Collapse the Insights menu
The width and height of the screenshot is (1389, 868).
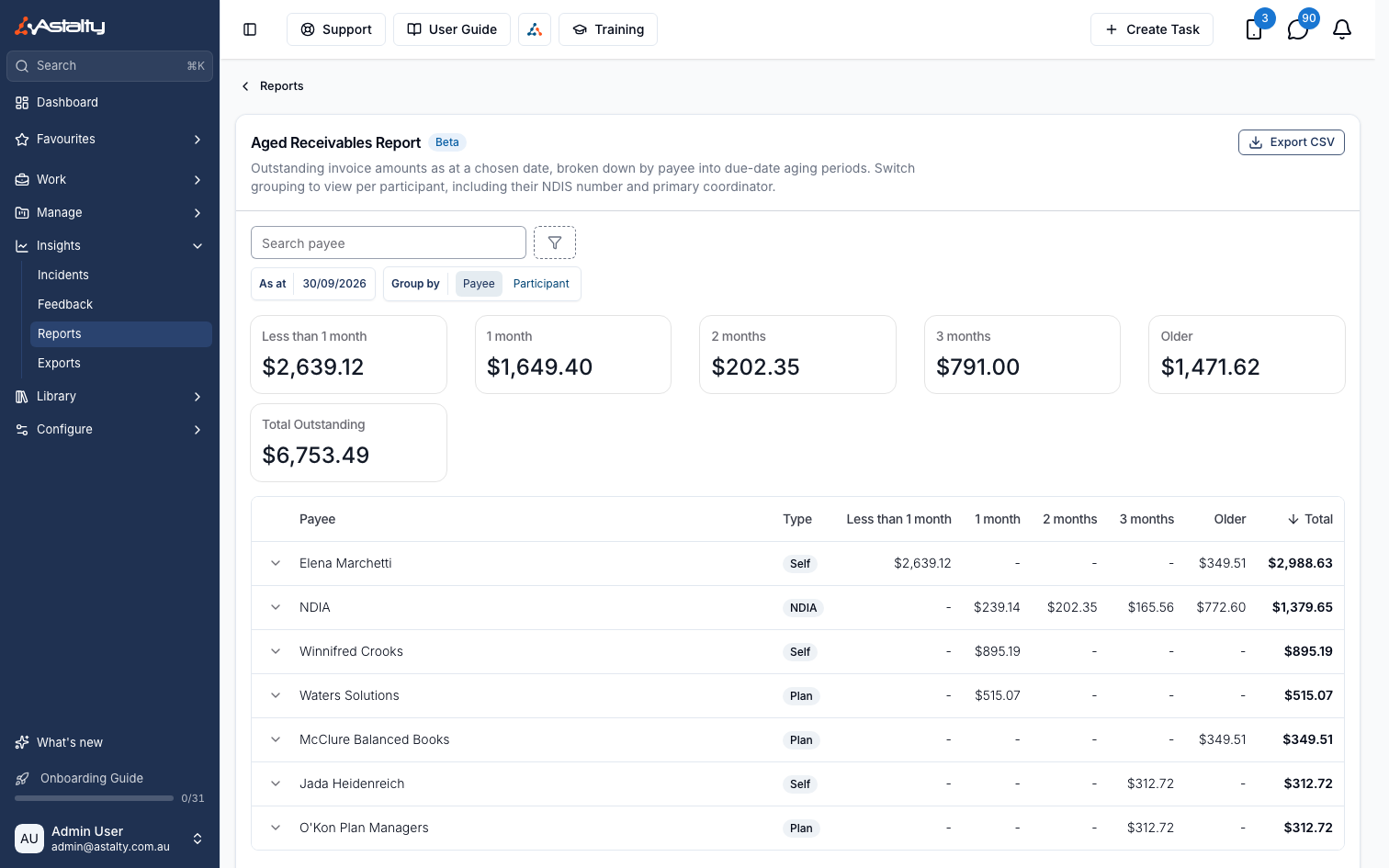[x=110, y=245]
